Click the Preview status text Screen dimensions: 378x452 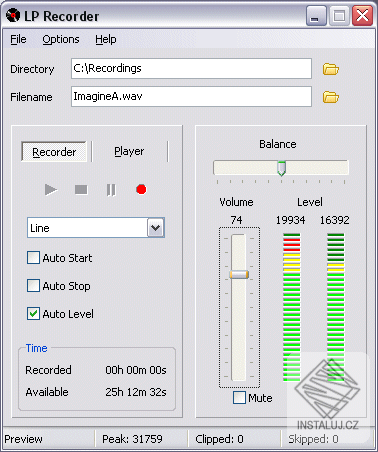point(23,439)
